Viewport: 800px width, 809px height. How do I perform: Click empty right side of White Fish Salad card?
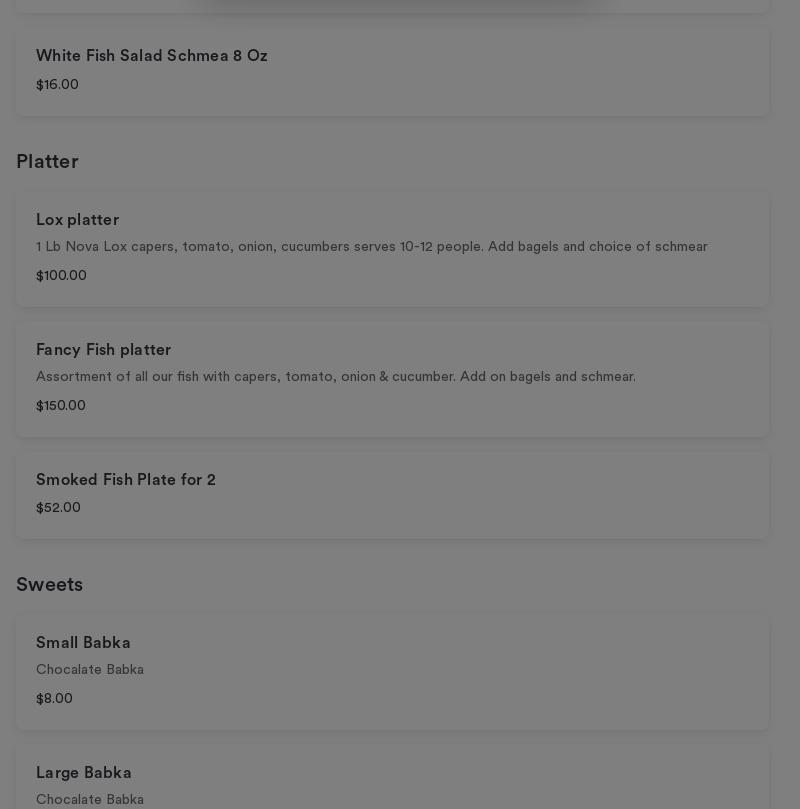coord(600,70)
